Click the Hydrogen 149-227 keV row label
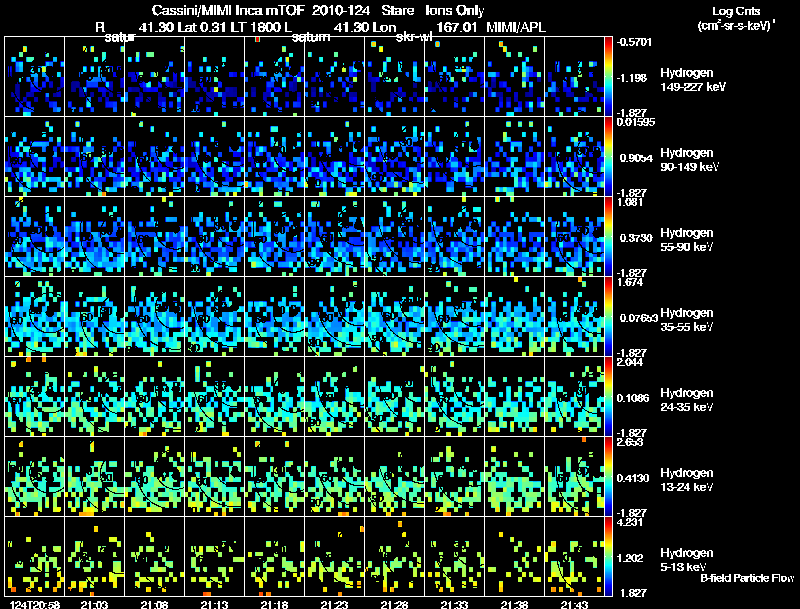800x609 pixels. point(692,80)
